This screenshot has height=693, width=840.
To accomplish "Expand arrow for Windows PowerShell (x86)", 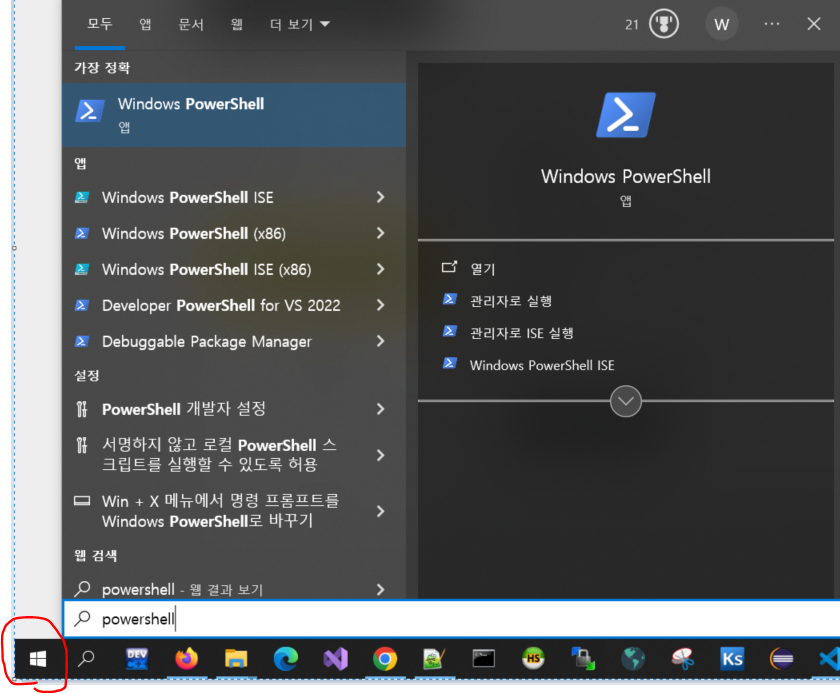I will [x=380, y=233].
